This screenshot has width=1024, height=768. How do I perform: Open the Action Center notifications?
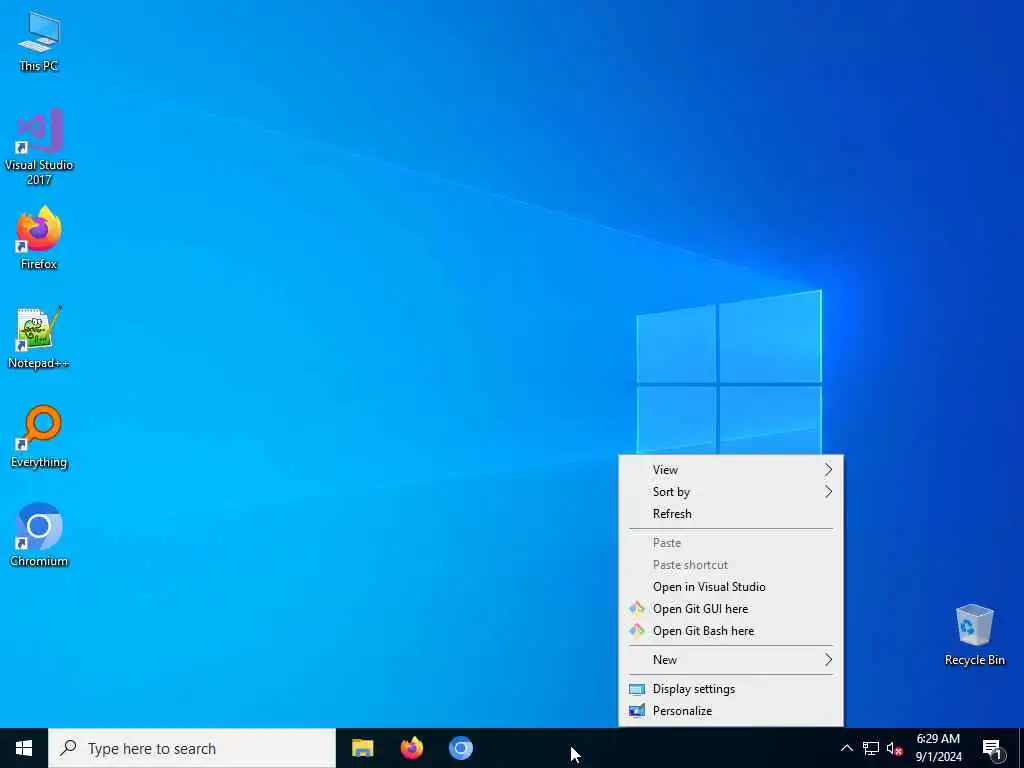pyautogui.click(x=992, y=748)
